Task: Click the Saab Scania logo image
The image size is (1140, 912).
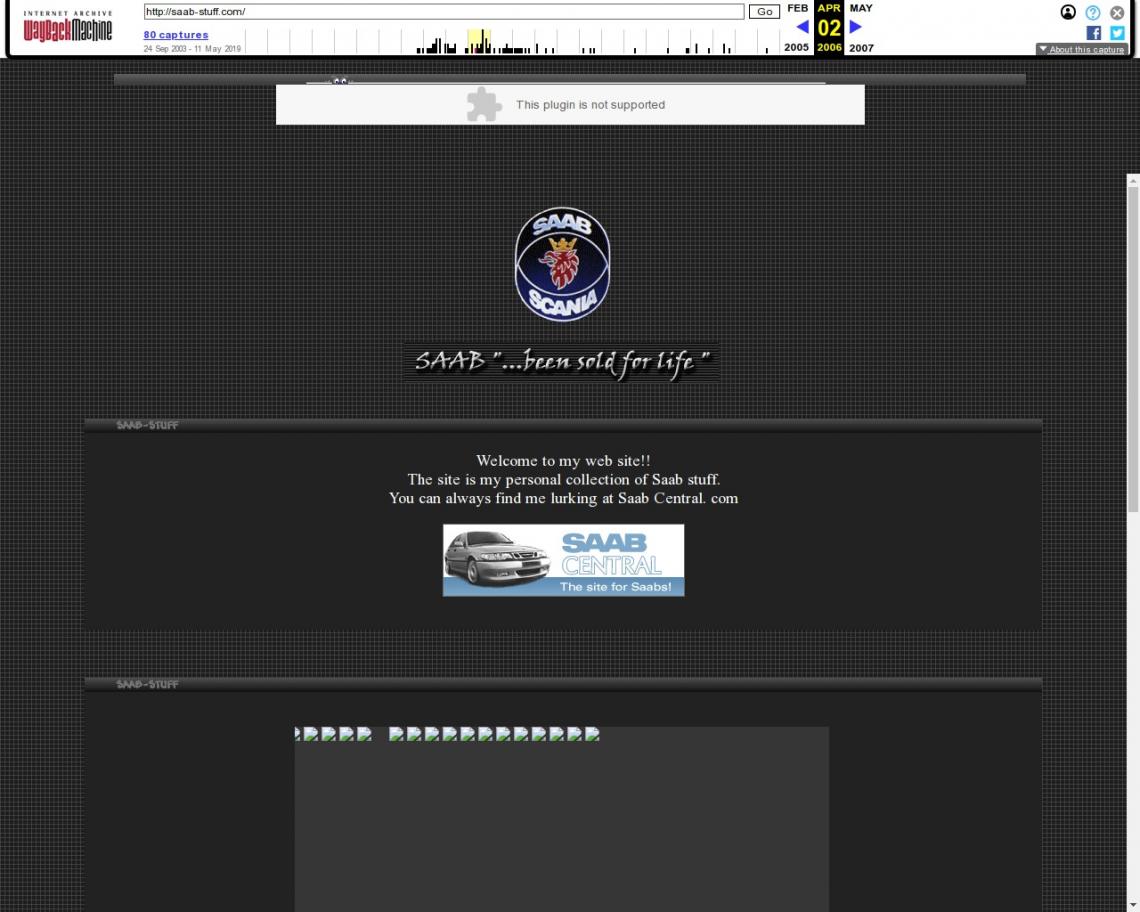Action: coord(562,264)
